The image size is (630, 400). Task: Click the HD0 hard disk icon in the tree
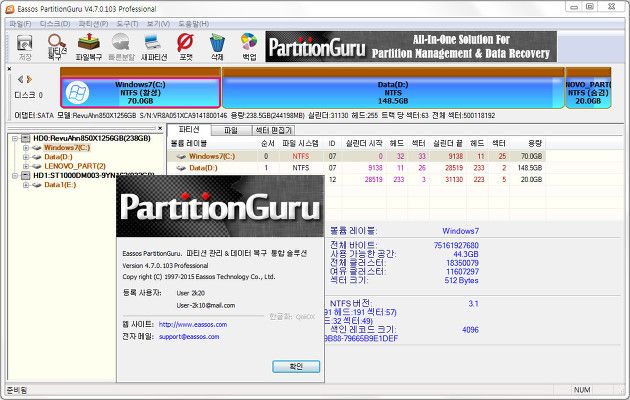[x=26, y=139]
